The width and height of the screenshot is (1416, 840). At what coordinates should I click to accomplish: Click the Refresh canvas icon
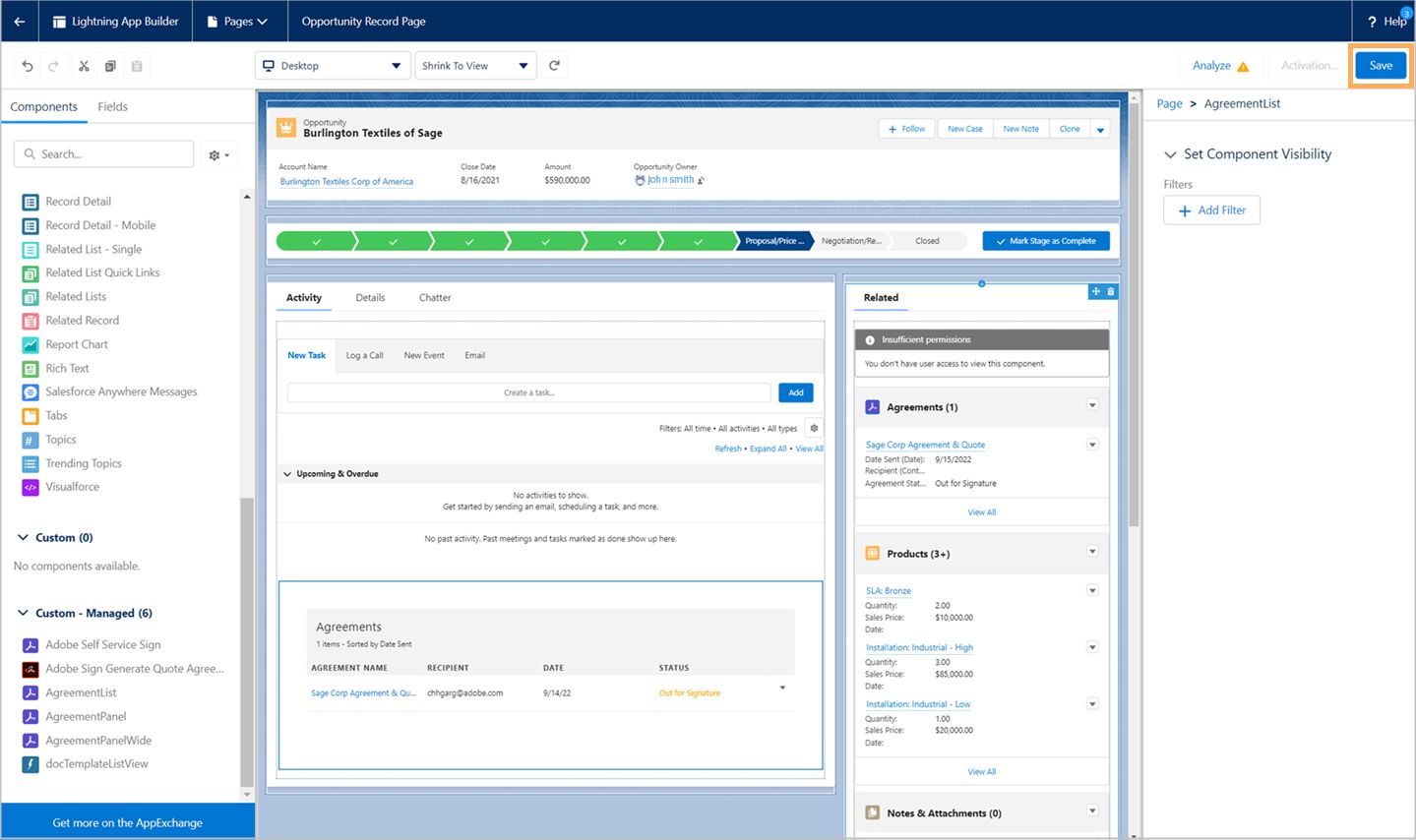coord(554,65)
